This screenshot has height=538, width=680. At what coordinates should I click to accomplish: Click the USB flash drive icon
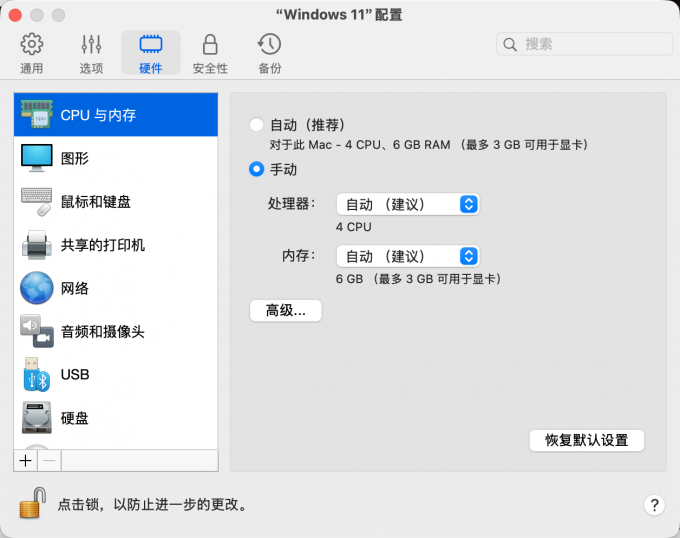[x=36, y=375]
